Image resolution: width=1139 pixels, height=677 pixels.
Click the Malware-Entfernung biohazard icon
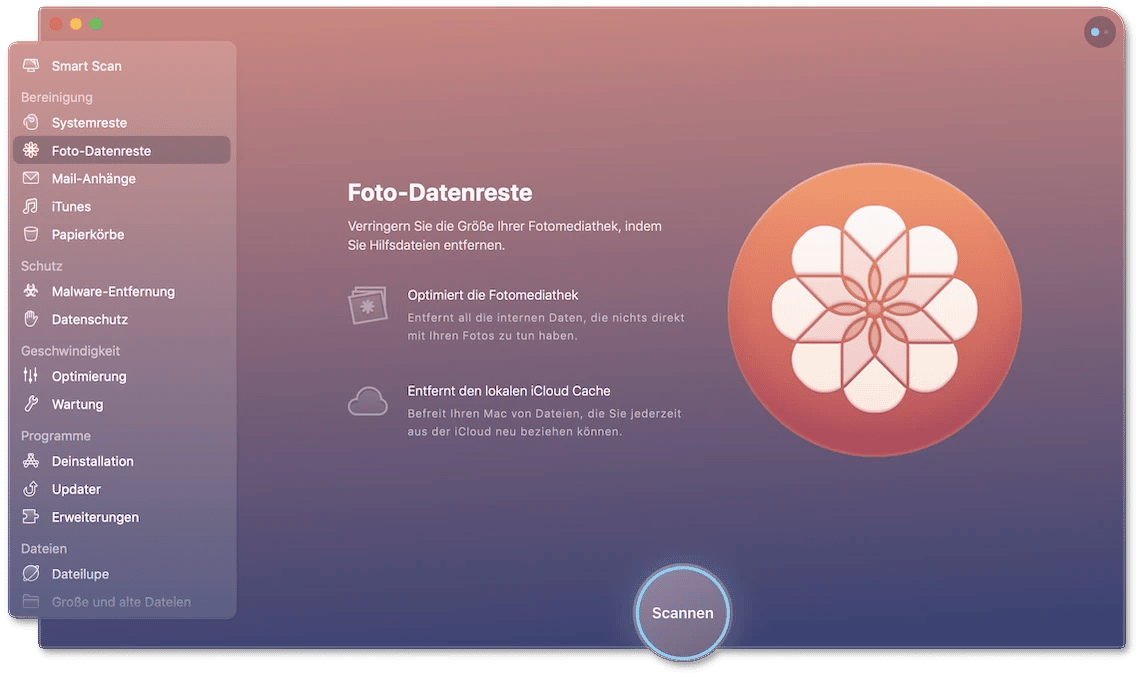[31, 291]
